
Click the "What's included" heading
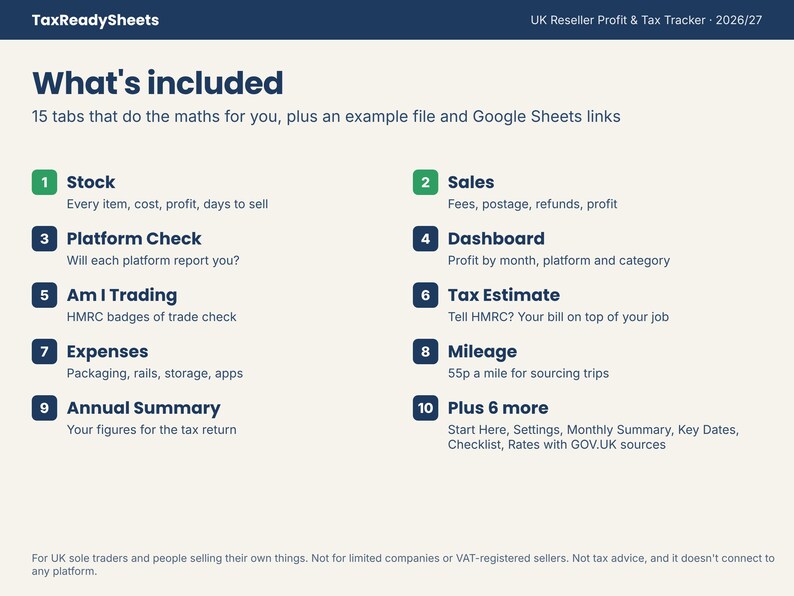click(157, 83)
